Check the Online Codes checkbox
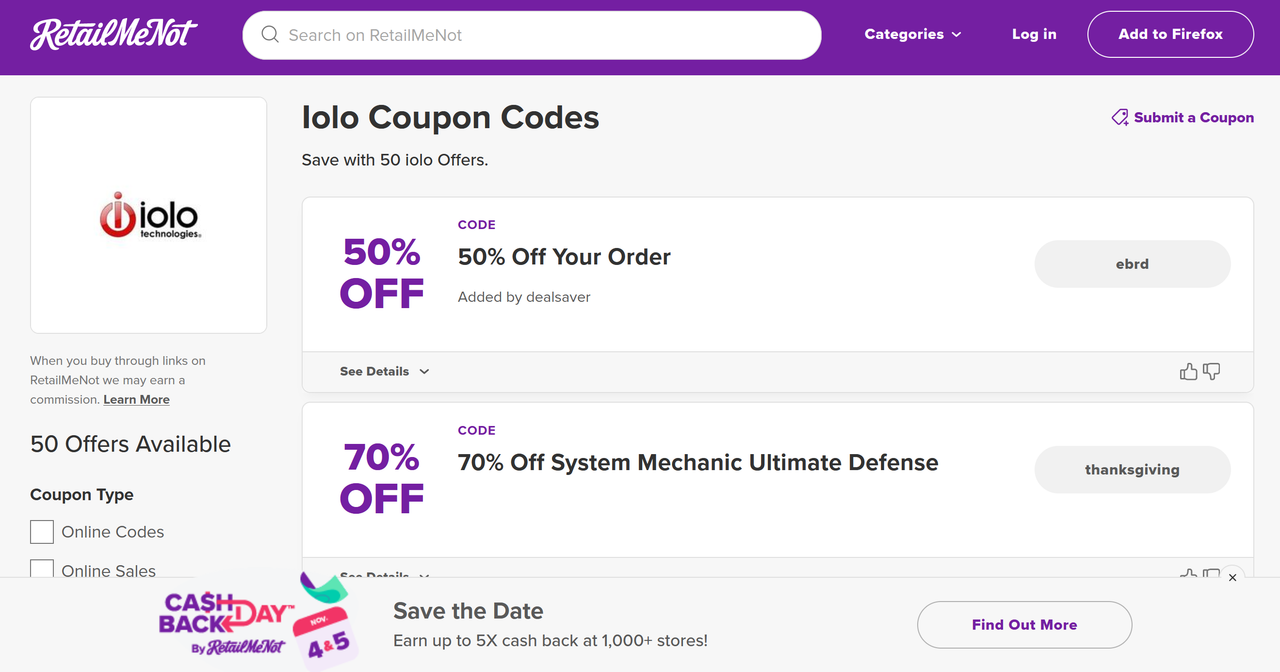Viewport: 1280px width, 672px height. click(42, 532)
